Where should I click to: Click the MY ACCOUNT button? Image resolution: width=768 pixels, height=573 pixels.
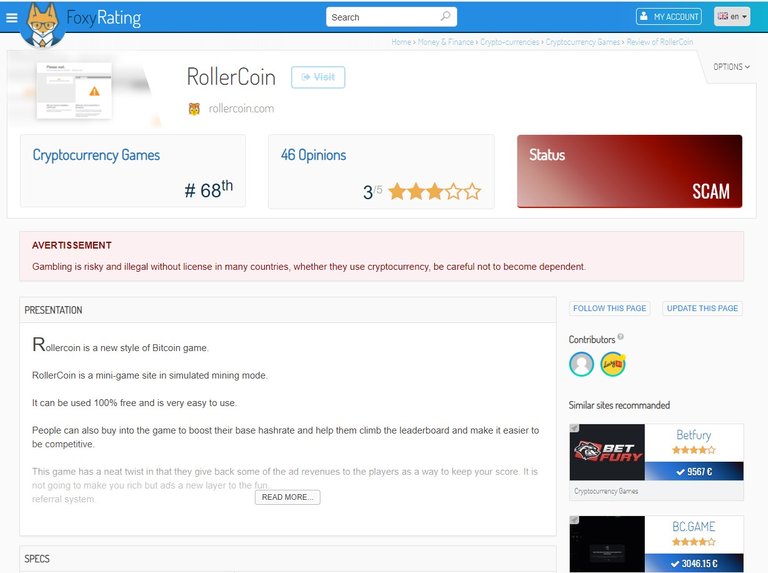point(669,17)
